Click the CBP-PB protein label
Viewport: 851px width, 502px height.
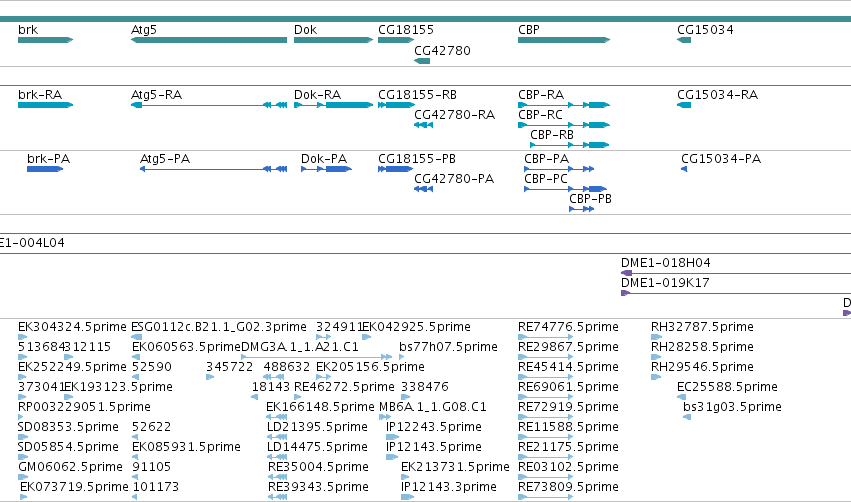(590, 199)
